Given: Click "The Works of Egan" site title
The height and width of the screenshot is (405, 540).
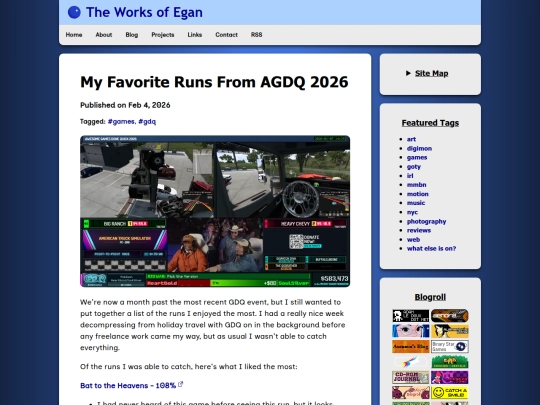Looking at the screenshot, I should [x=144, y=12].
